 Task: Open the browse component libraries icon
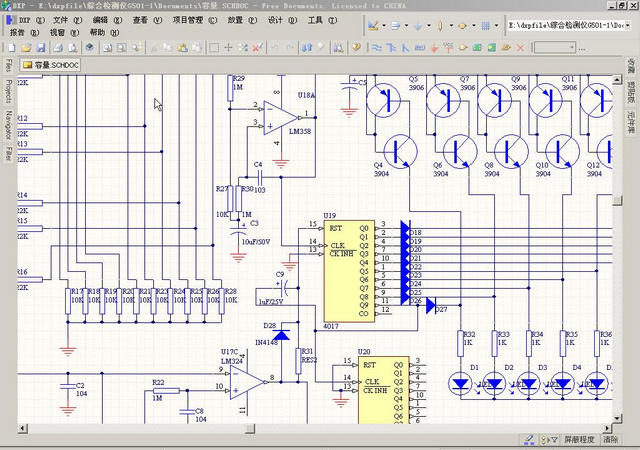pos(338,48)
